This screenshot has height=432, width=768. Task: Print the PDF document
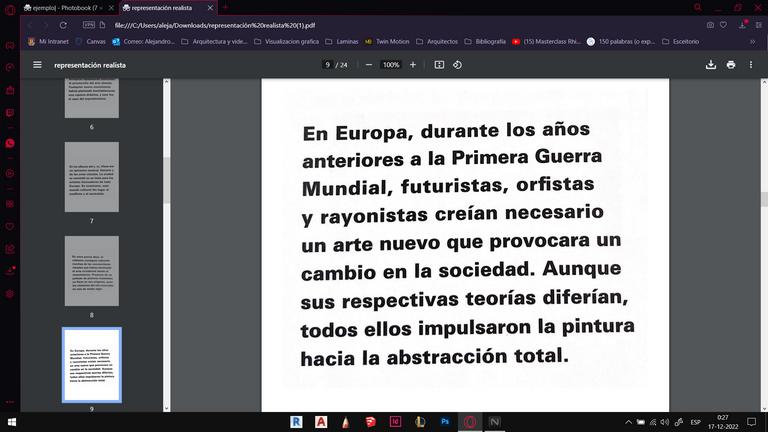tap(731, 65)
